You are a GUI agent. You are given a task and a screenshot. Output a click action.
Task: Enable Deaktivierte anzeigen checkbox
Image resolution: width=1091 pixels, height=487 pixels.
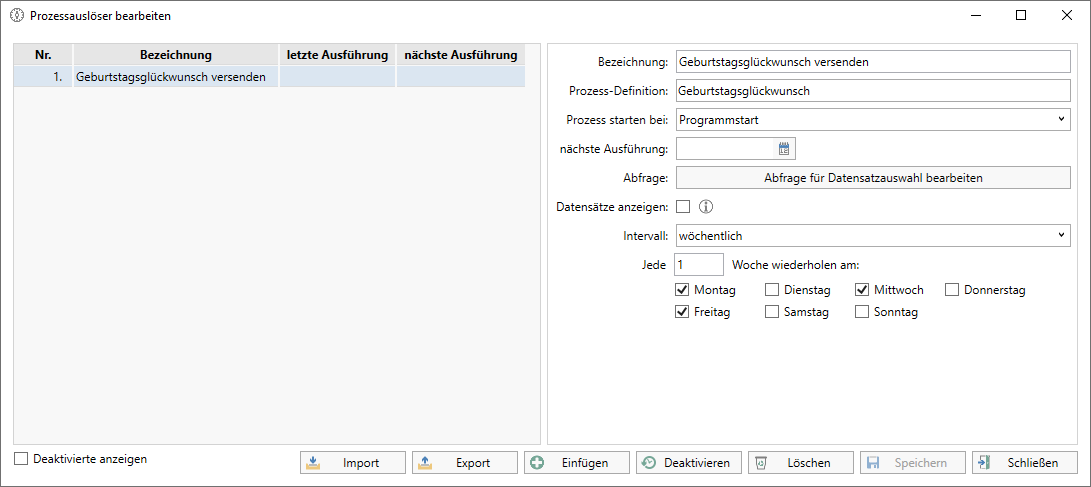click(22, 458)
